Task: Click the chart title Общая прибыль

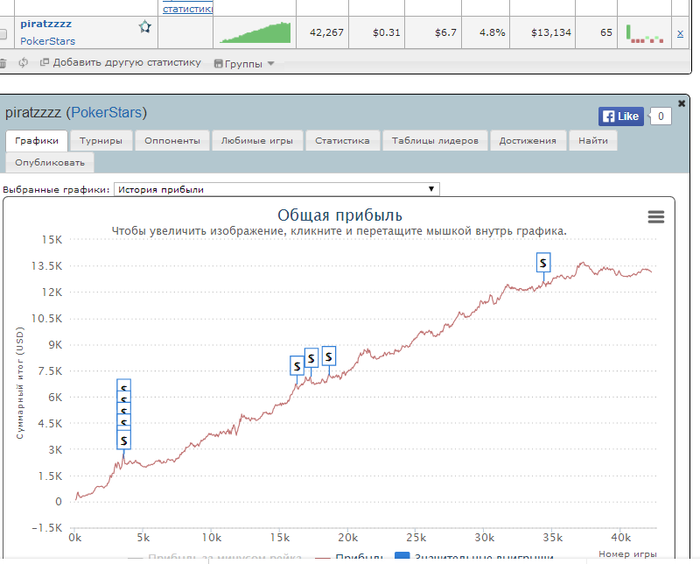Action: coord(340,215)
